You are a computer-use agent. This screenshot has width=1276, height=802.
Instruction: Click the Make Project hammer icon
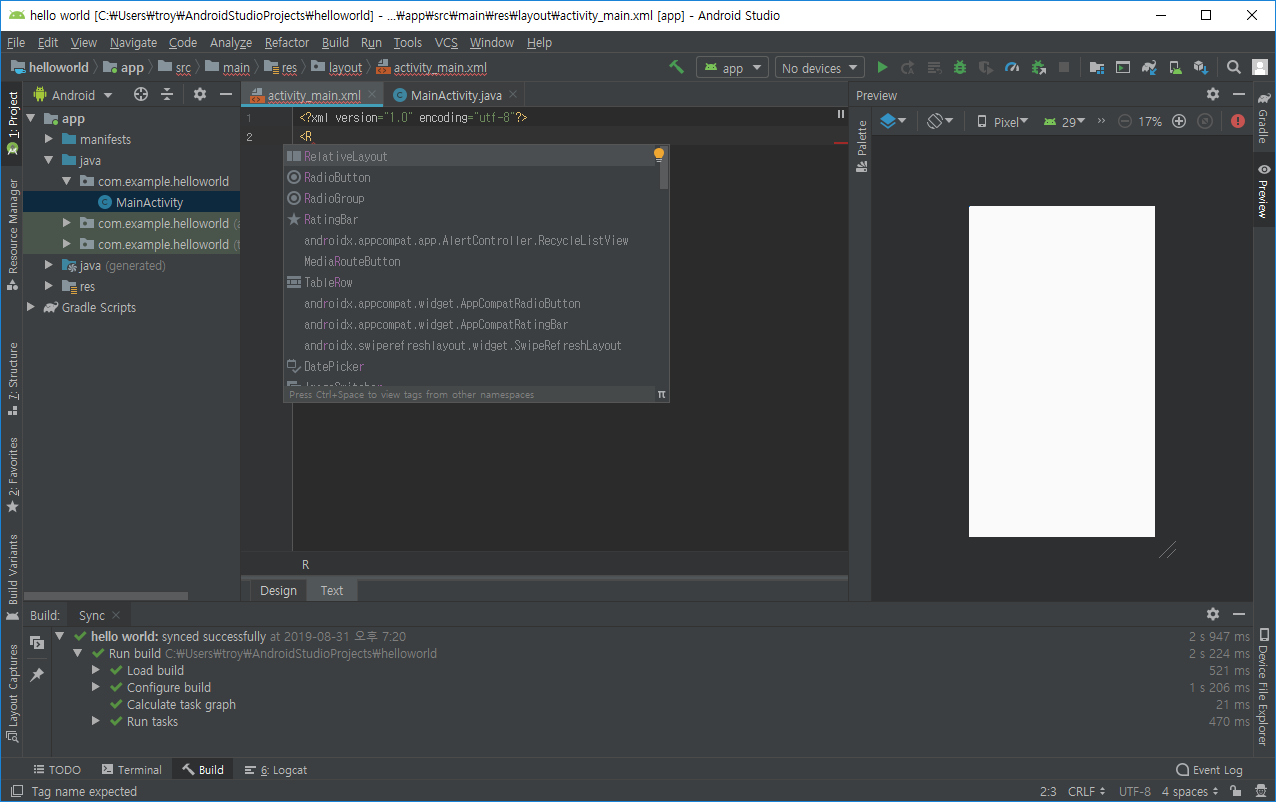click(677, 67)
